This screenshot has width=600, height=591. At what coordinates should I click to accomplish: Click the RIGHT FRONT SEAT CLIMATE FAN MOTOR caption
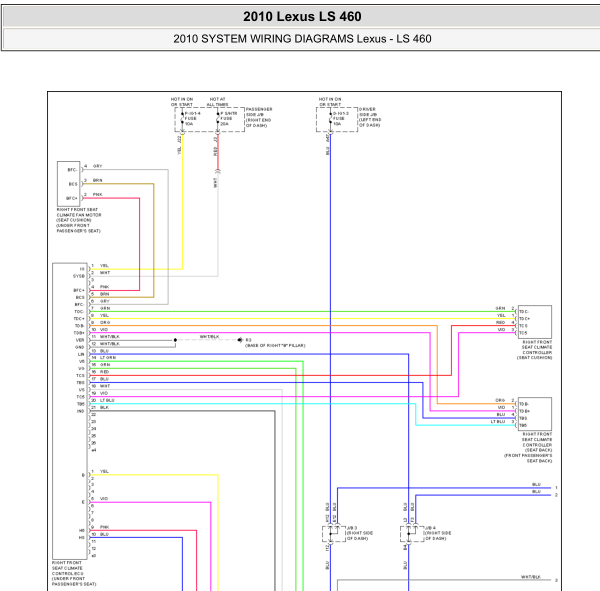[79, 220]
